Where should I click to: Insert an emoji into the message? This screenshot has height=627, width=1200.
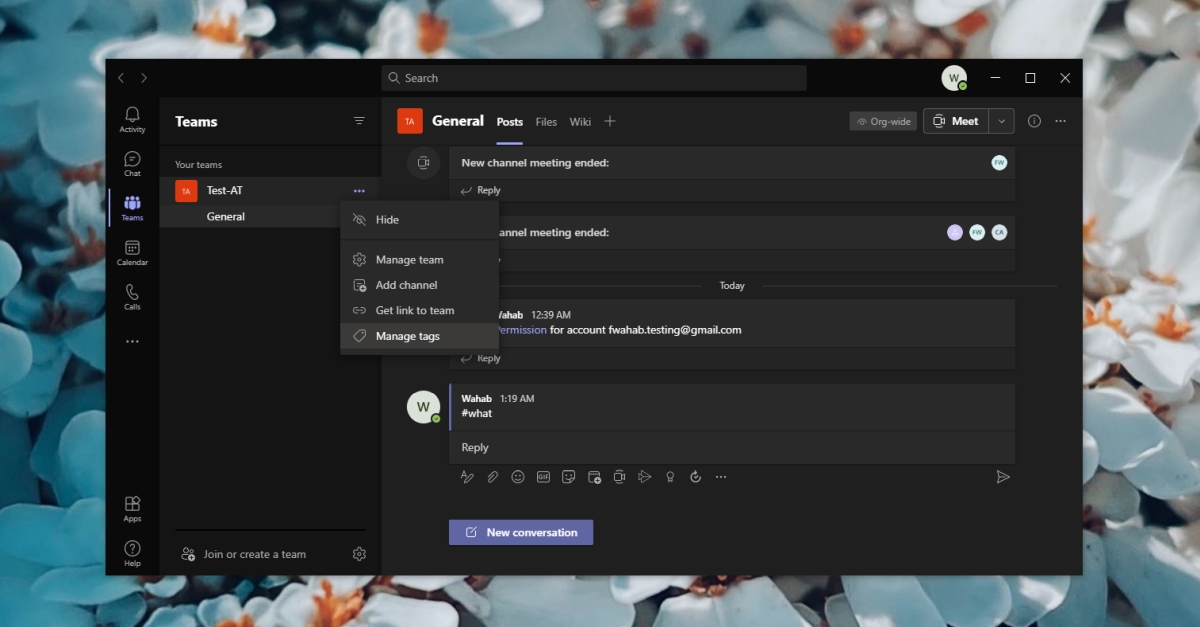point(518,477)
